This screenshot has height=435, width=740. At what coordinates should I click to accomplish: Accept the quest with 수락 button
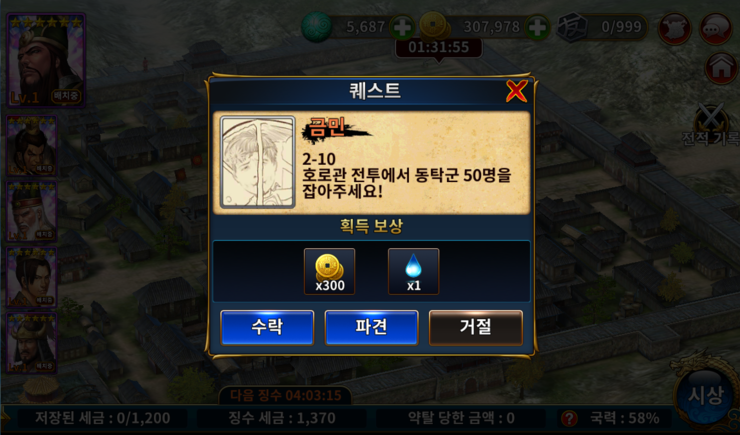267,327
